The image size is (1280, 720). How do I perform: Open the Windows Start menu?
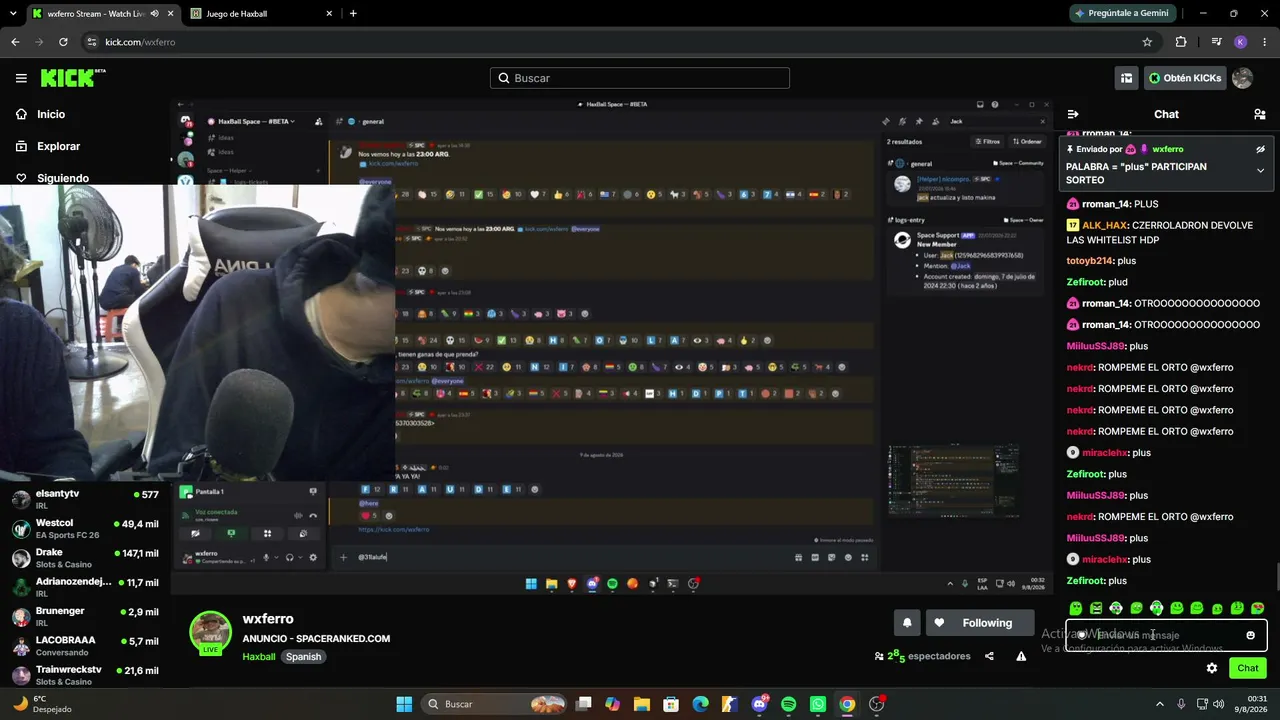[x=404, y=704]
